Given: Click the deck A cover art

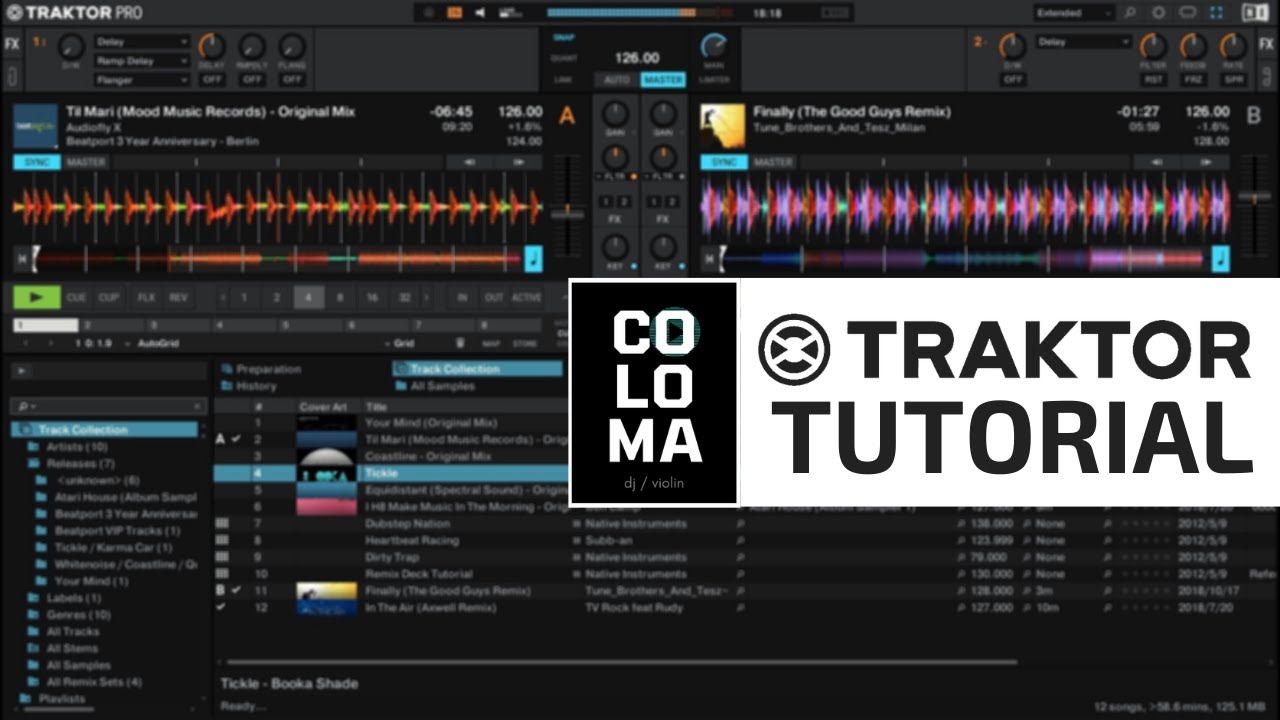Looking at the screenshot, I should [36, 126].
